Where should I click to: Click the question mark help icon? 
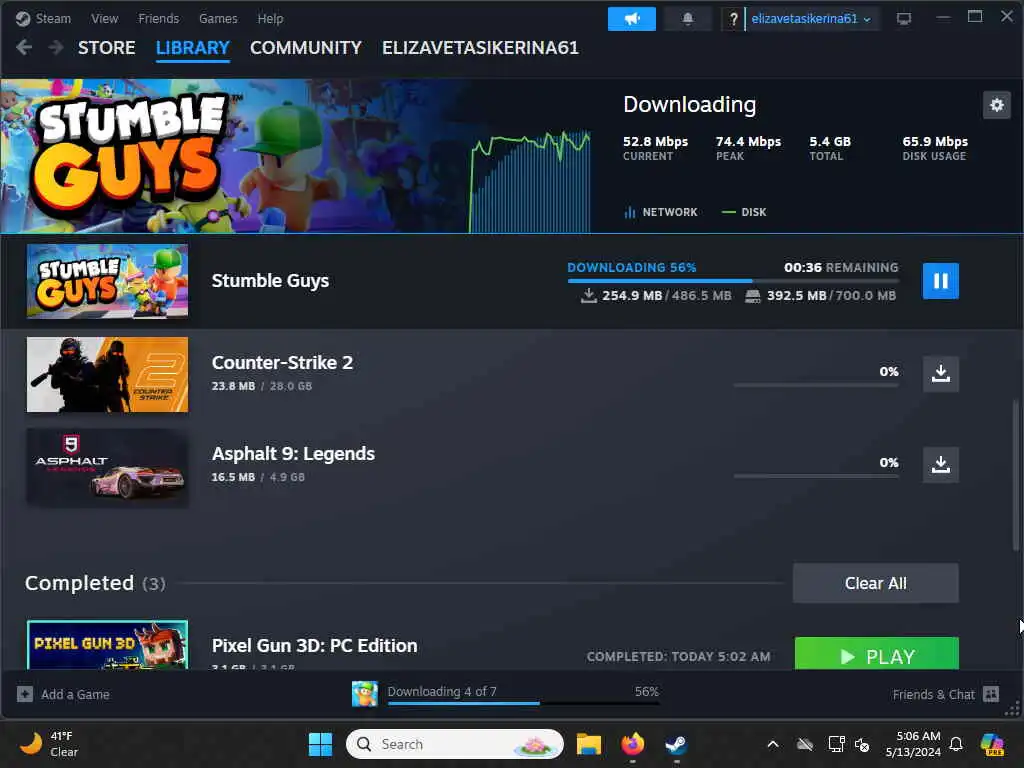coord(733,19)
